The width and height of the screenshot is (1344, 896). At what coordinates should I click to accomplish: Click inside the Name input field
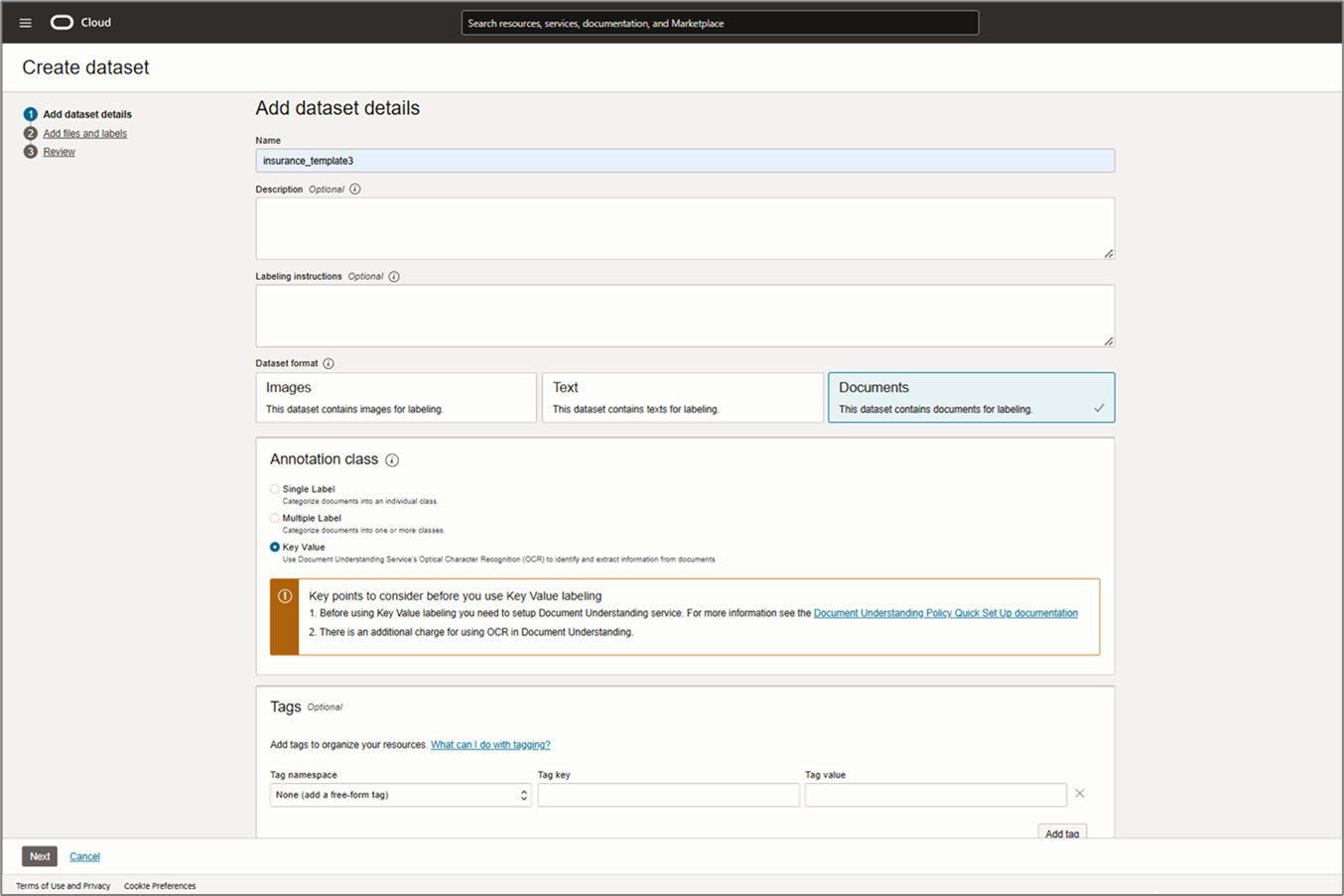[x=685, y=160]
